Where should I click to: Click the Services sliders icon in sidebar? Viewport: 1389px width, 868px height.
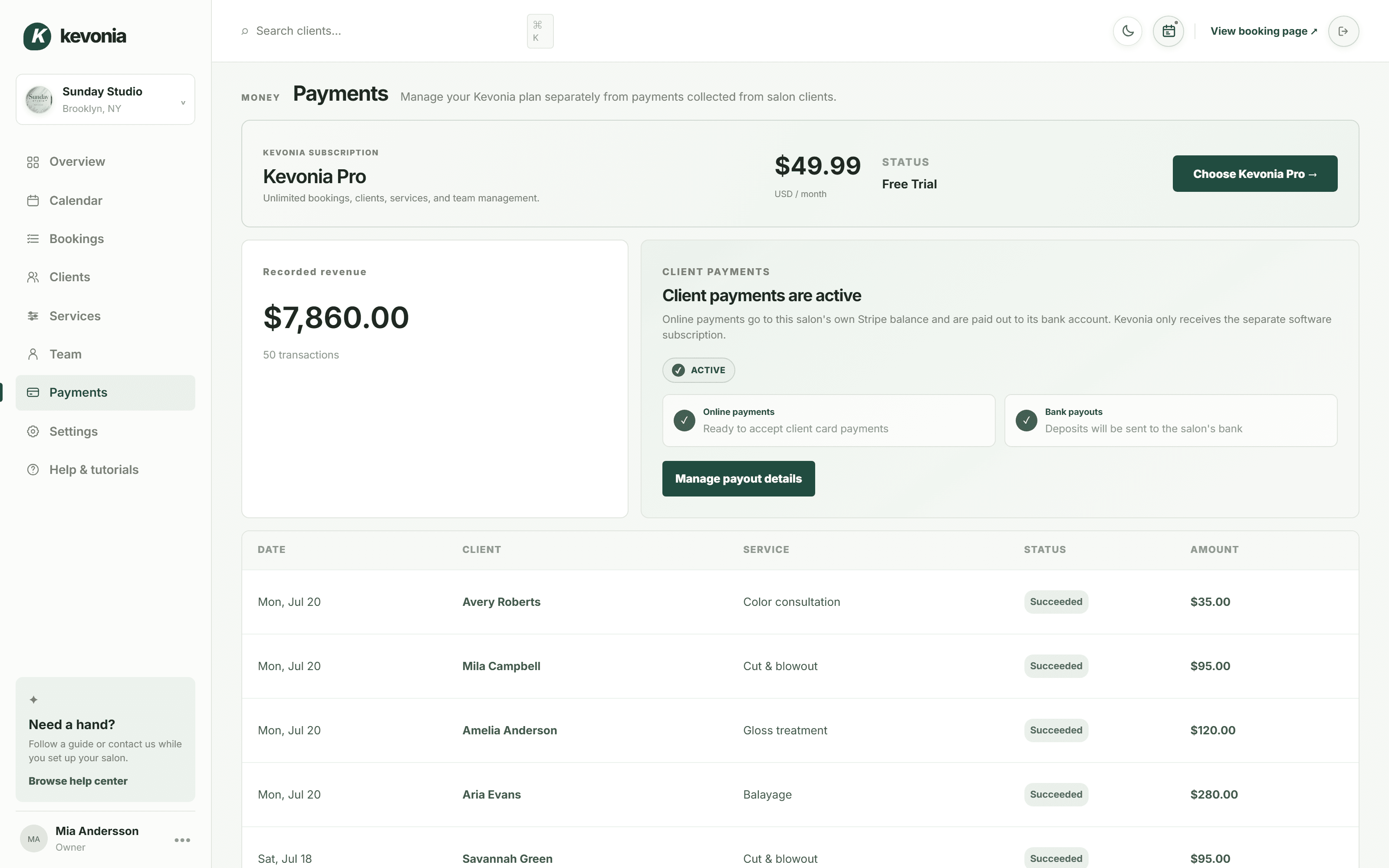pos(33,316)
